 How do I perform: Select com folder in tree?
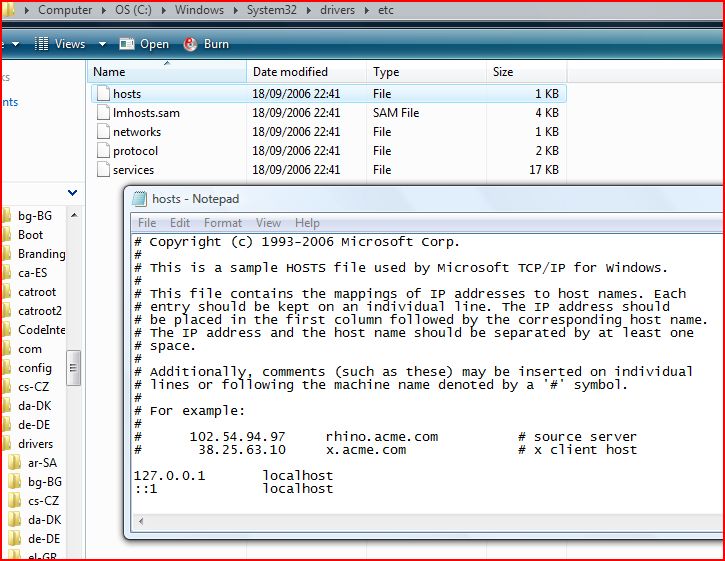(x=30, y=349)
